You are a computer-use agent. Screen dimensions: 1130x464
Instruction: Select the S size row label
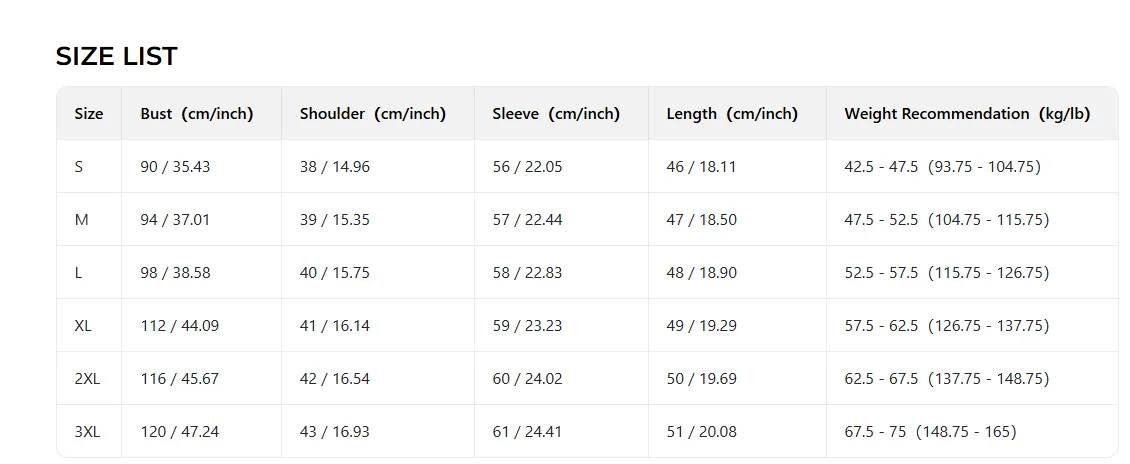coord(79,166)
